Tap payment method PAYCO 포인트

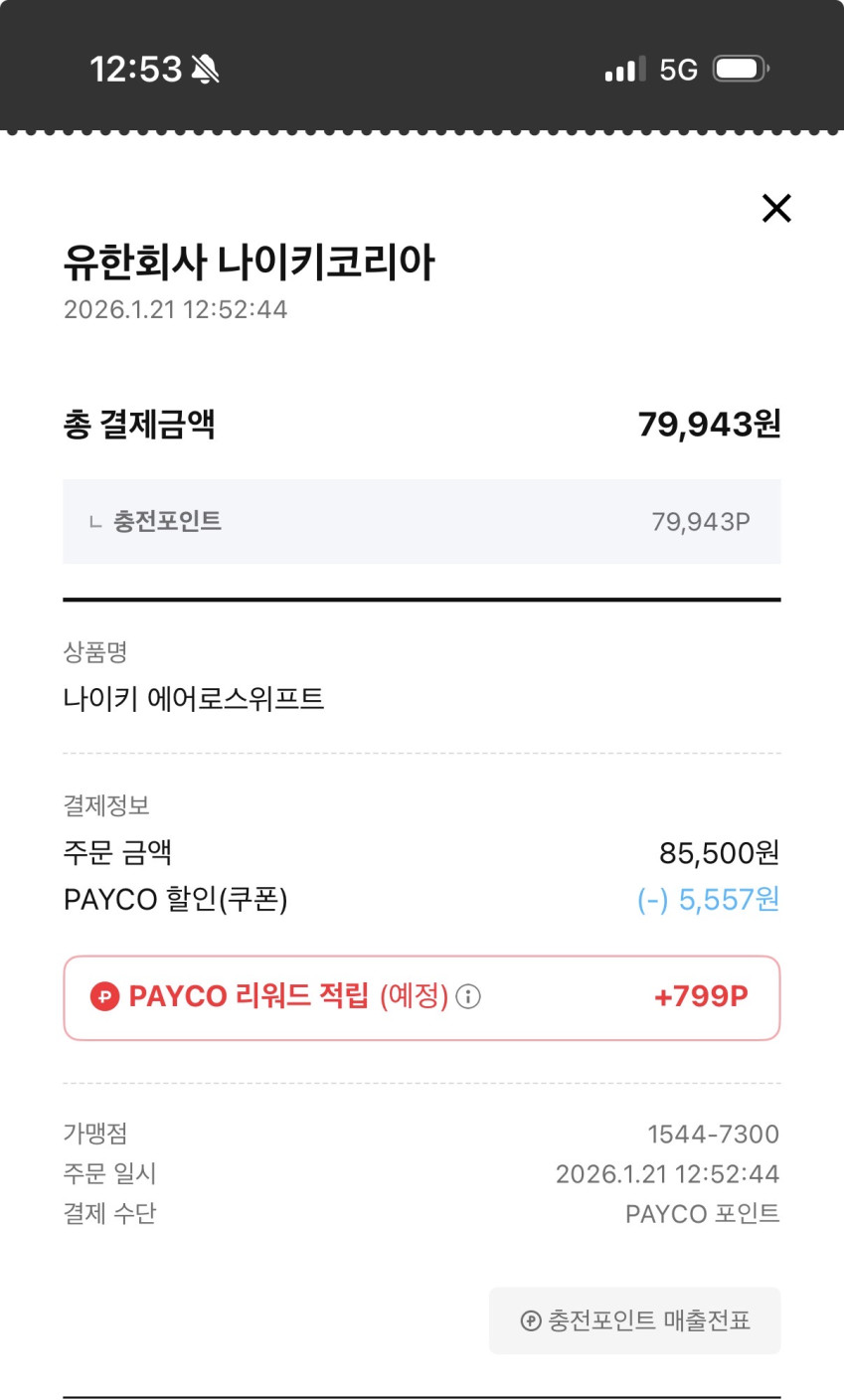702,1214
